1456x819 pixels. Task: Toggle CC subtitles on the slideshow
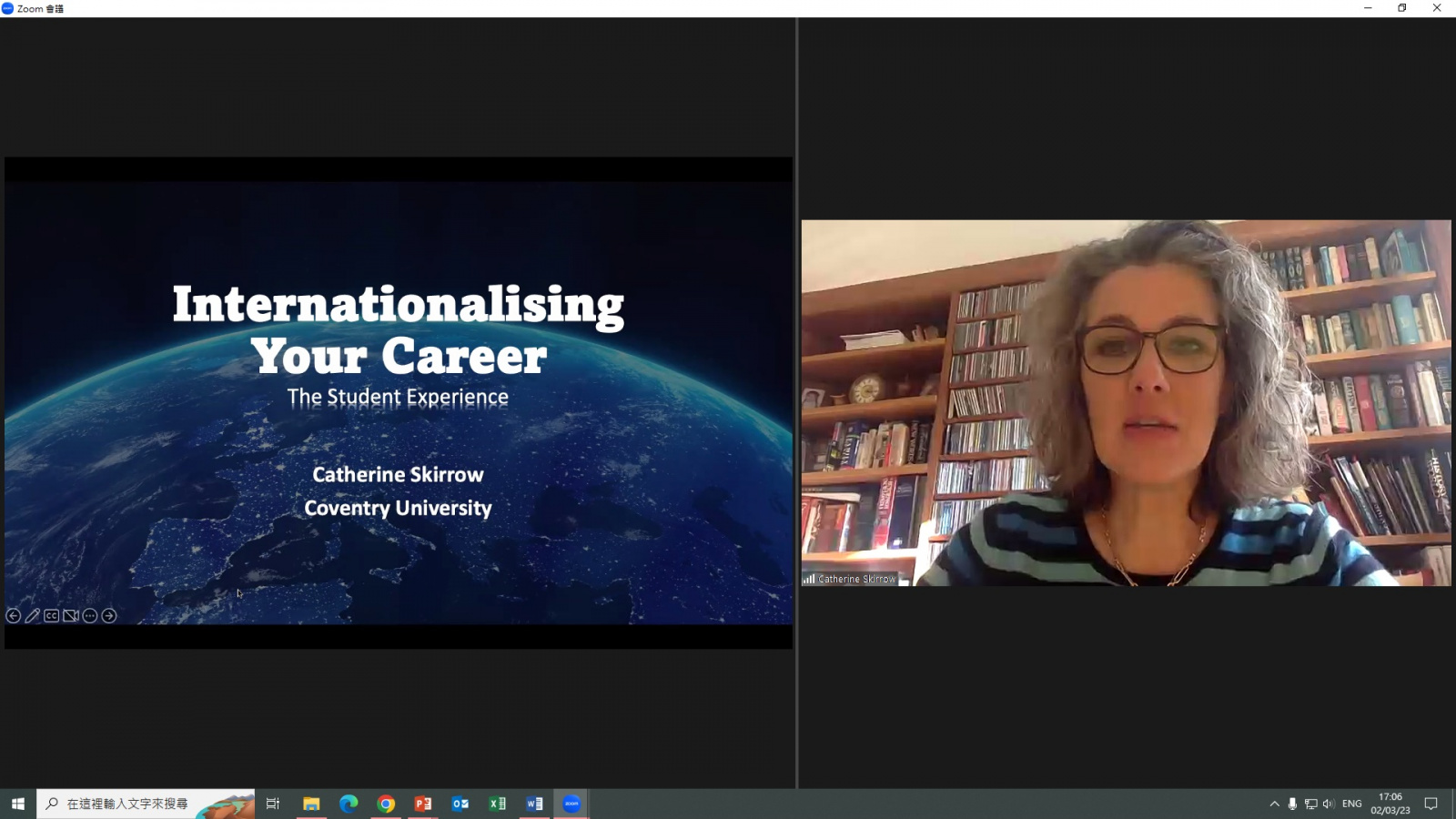52,616
